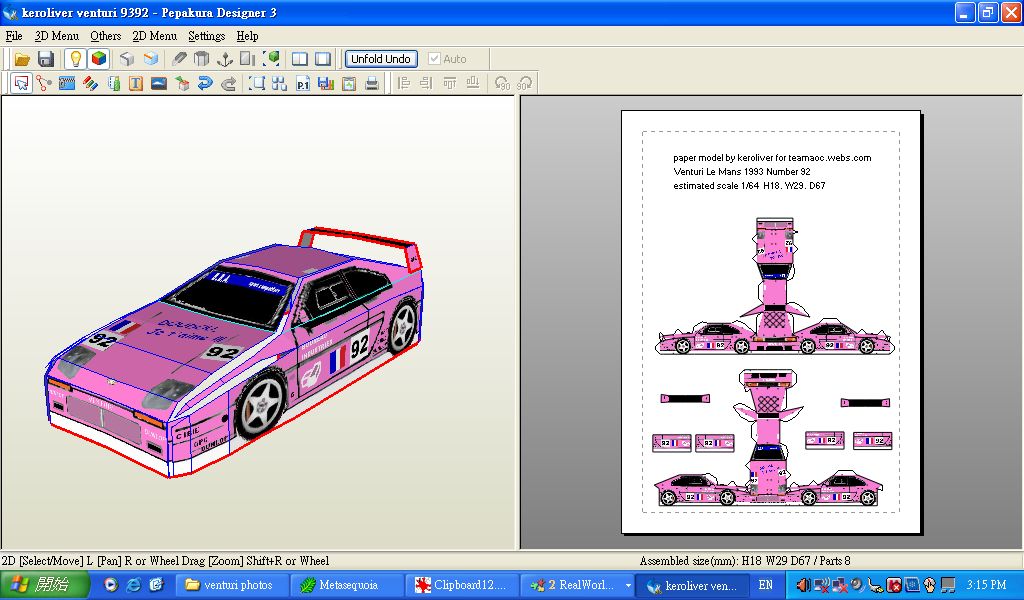Viewport: 1024px width, 600px height.
Task: Open the Others menu
Action: tap(105, 36)
